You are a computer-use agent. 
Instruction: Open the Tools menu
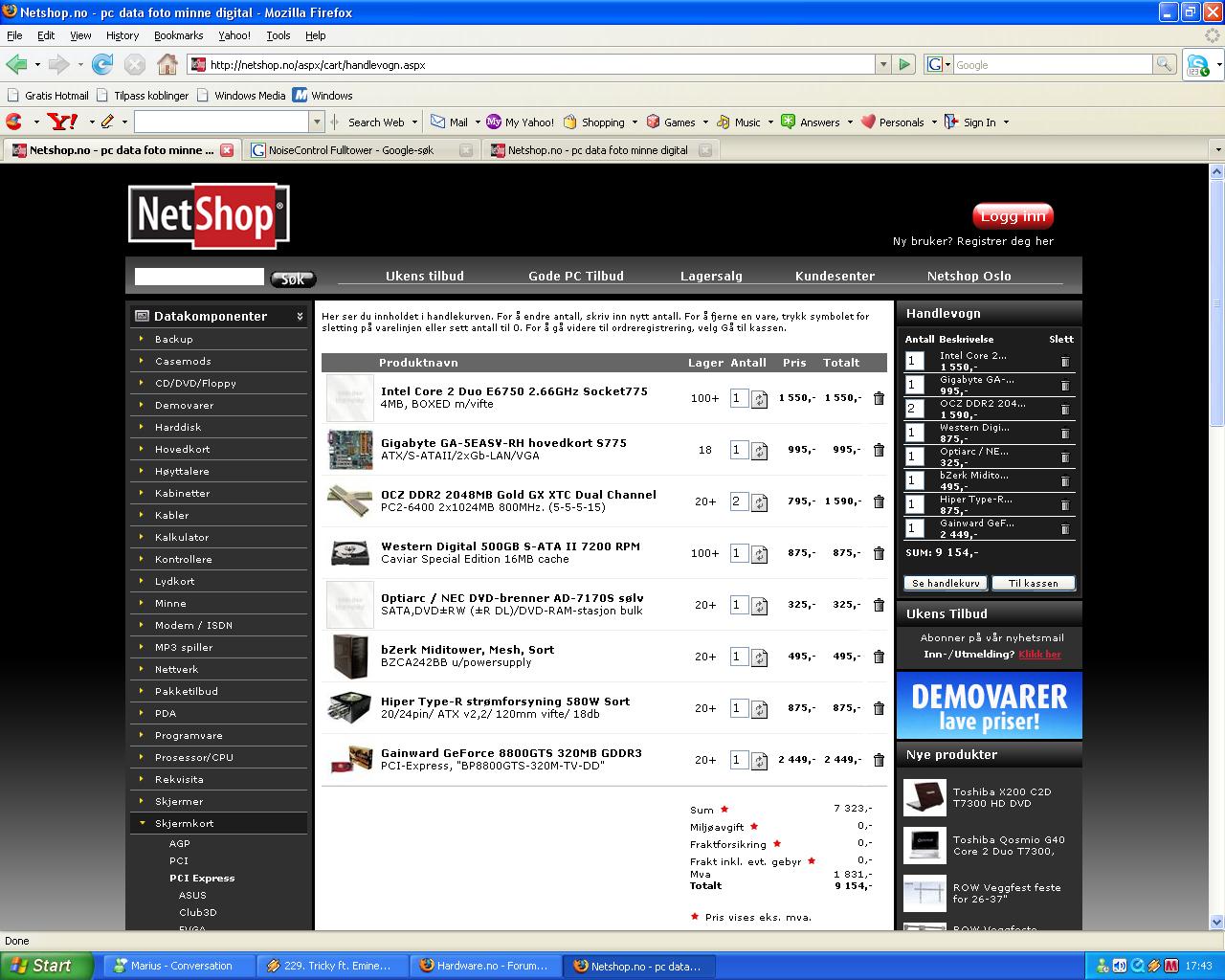278,35
